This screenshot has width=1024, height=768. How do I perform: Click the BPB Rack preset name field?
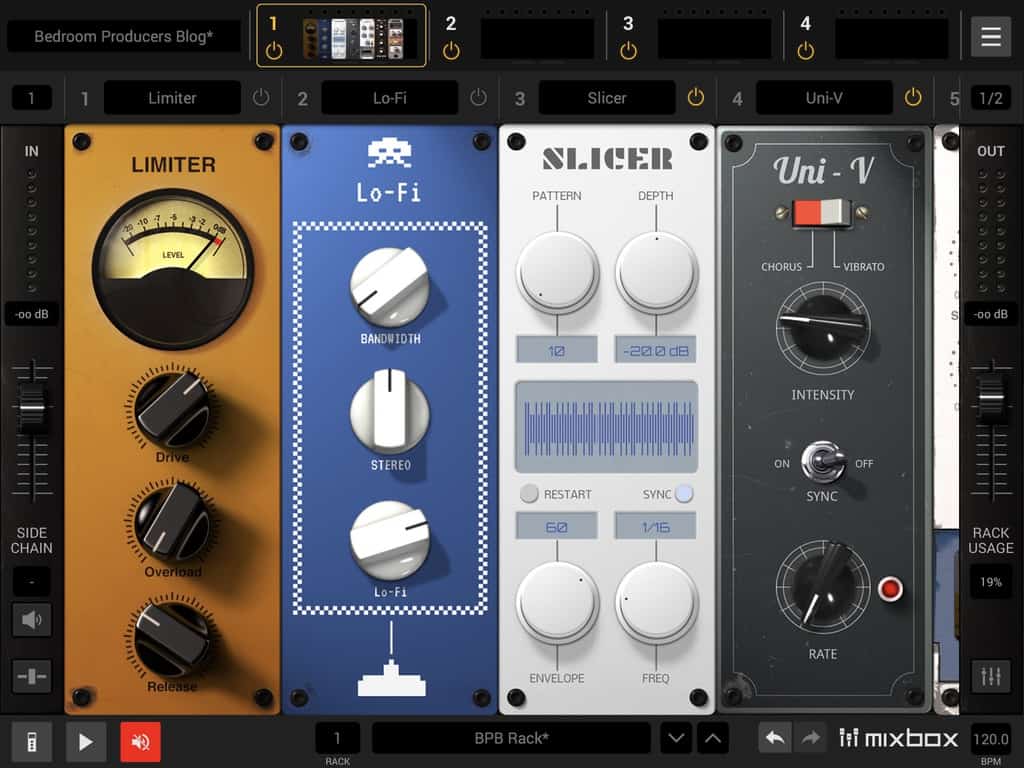click(511, 739)
